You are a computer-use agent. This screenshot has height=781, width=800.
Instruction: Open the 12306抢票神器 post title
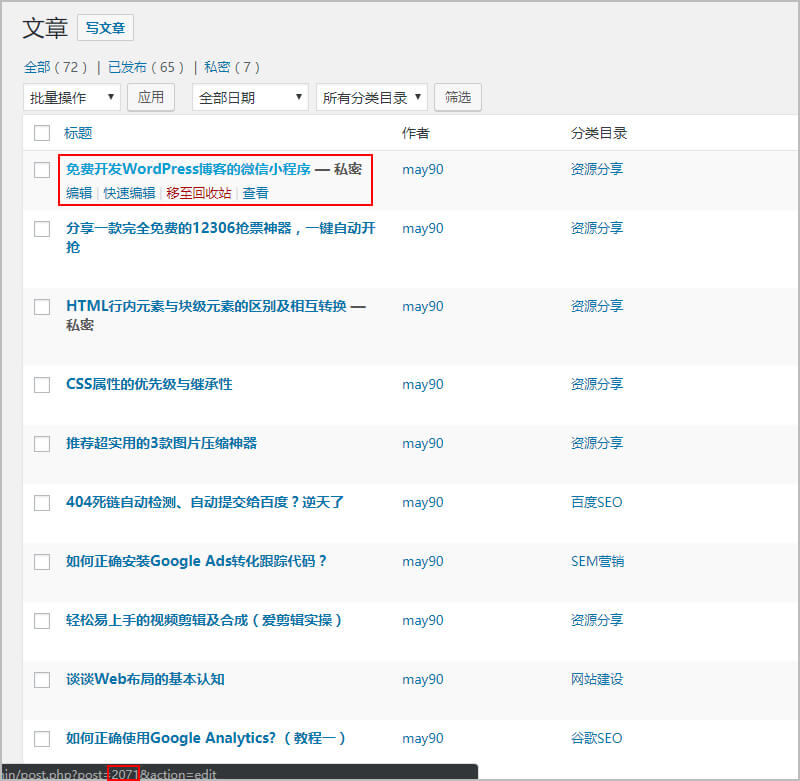click(220, 228)
